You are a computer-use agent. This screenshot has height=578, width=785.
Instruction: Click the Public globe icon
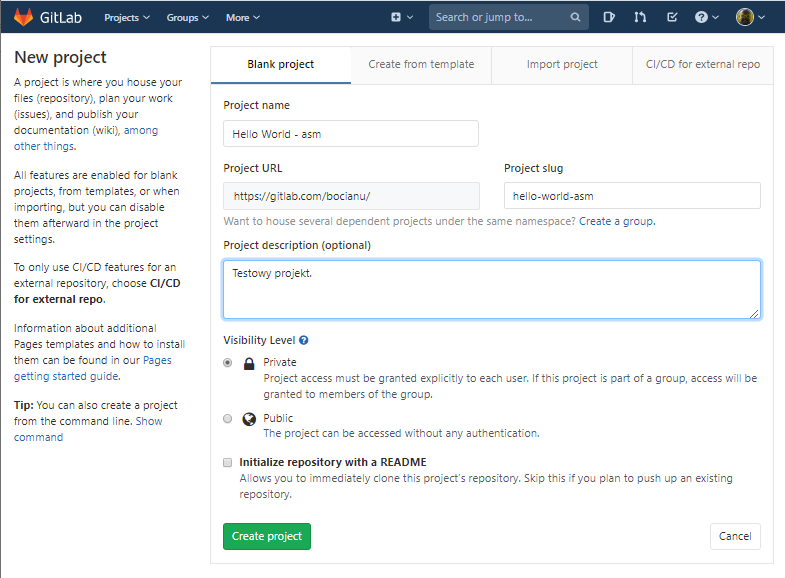click(249, 419)
